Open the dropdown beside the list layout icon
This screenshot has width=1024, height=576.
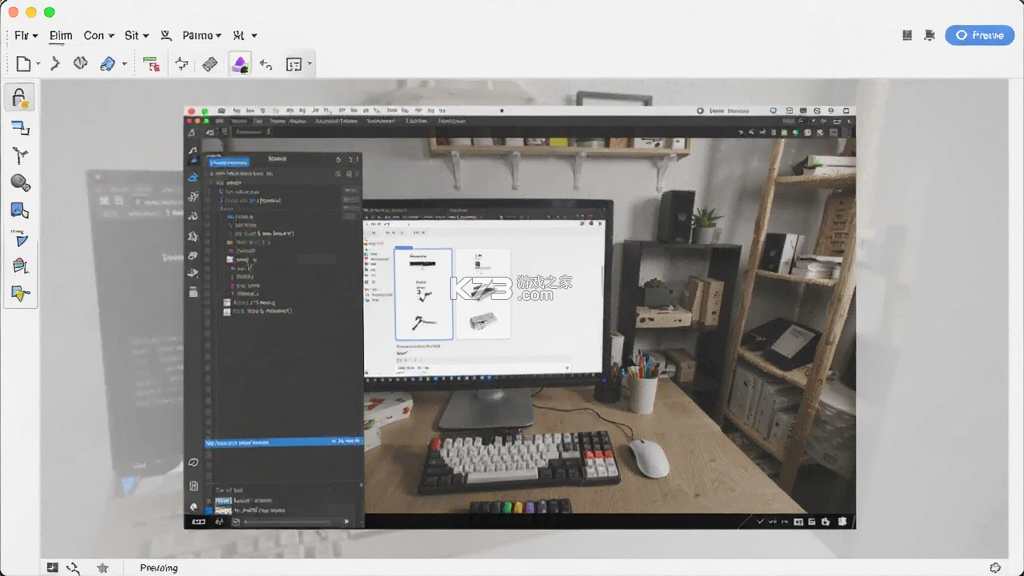[310, 64]
